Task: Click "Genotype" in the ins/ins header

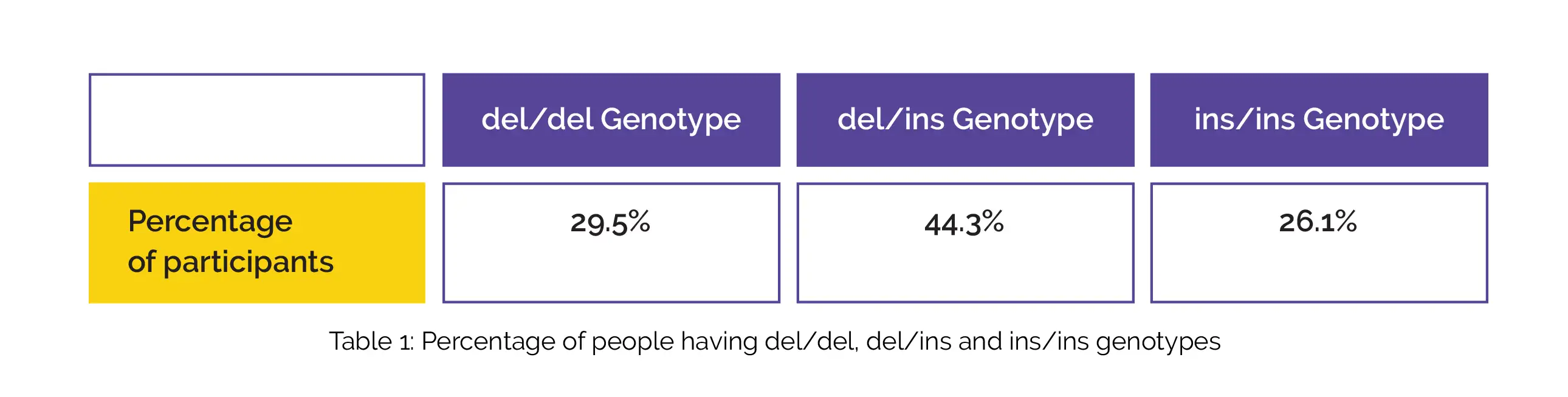Action: [x=1374, y=120]
